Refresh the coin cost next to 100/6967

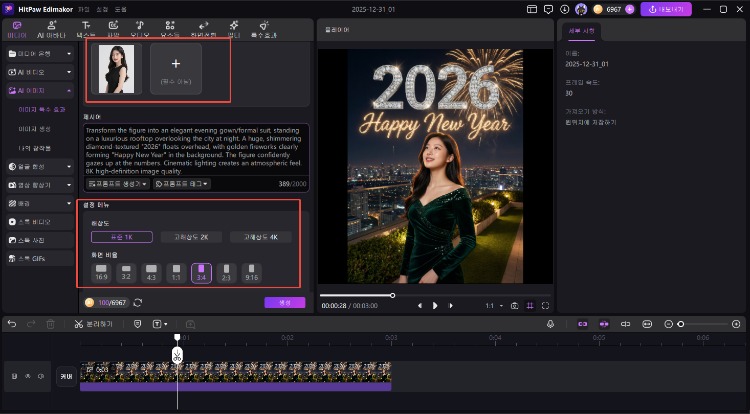(x=138, y=303)
